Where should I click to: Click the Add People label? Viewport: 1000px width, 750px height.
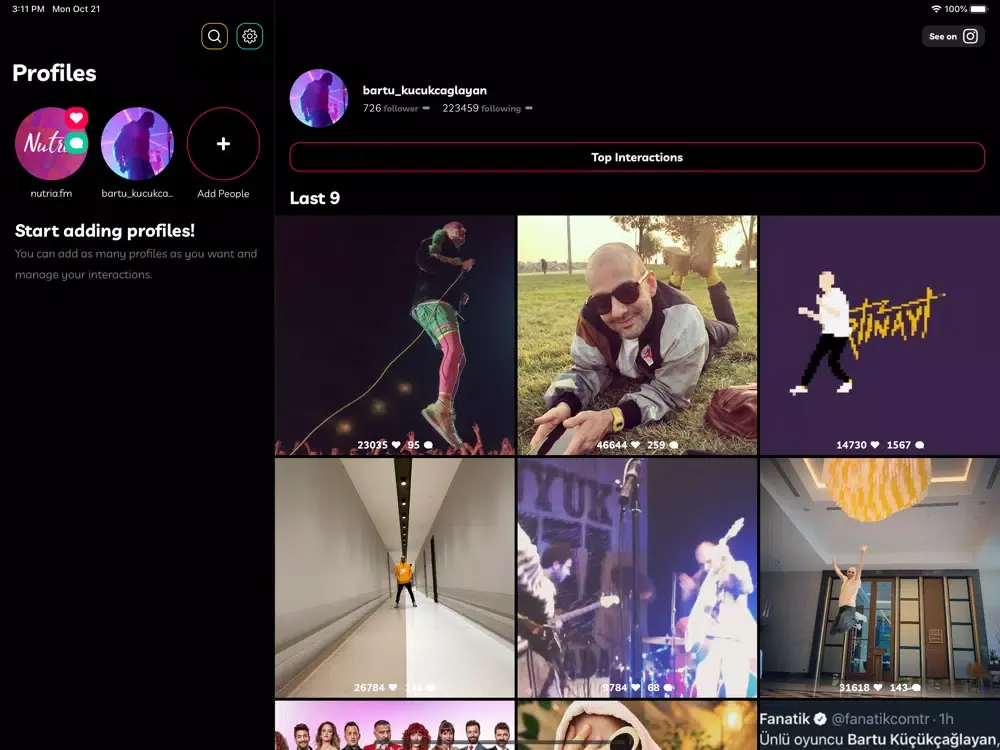[223, 194]
